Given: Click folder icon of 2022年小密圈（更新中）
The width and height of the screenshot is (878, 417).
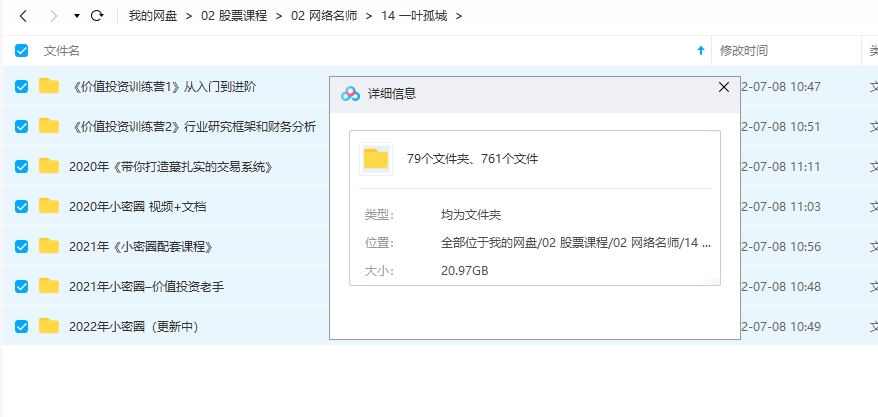Looking at the screenshot, I should (x=49, y=326).
